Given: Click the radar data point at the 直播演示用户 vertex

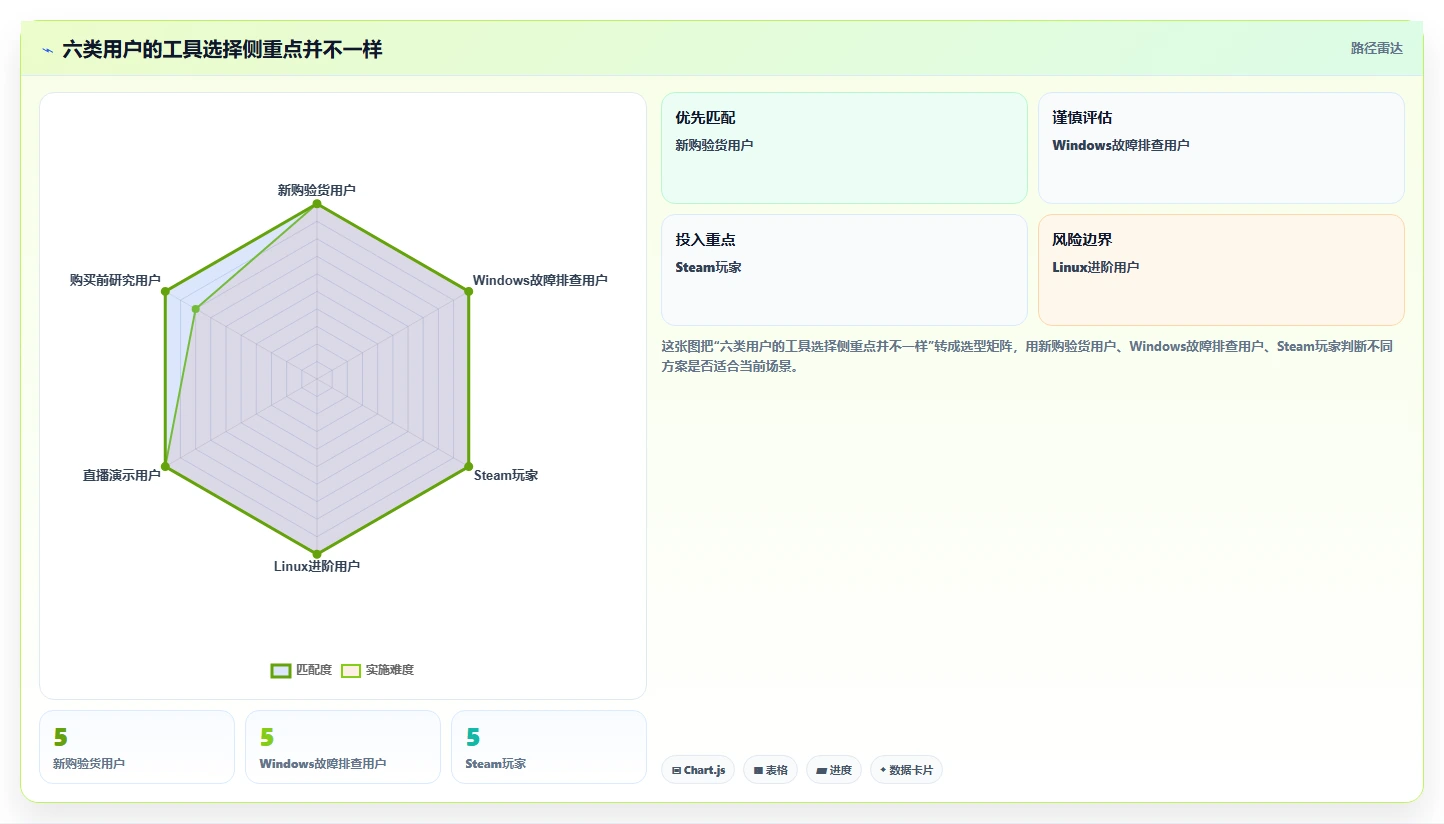Looking at the screenshot, I should click(165, 466).
